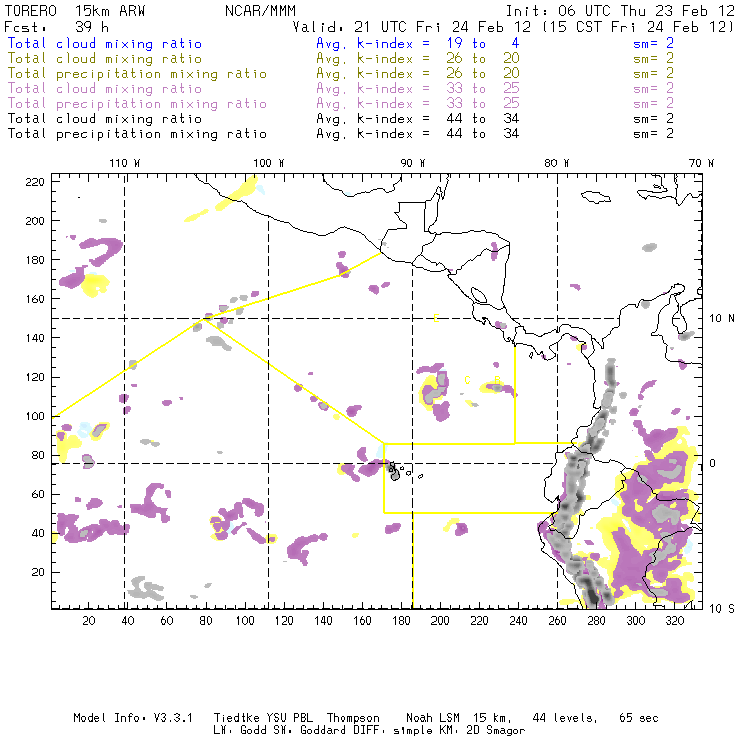The image size is (740, 740).
Task: Select blue "Total cloud mixing ratio" legend row
Action: [105, 43]
